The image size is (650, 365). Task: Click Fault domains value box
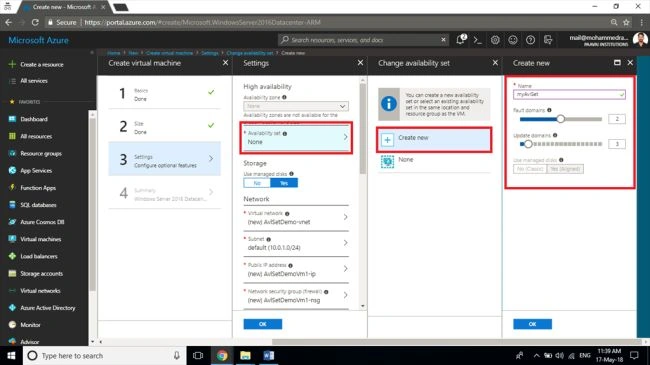click(617, 119)
